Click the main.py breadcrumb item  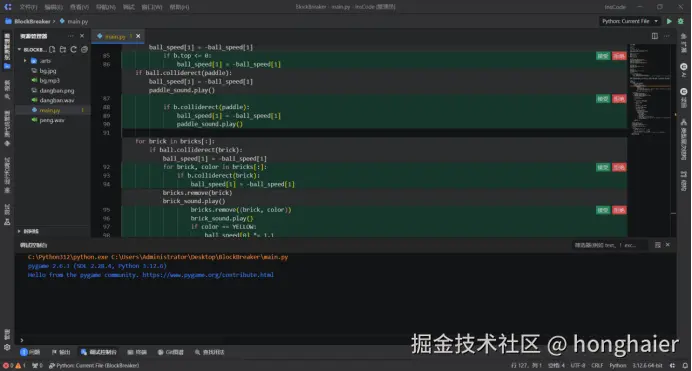[77, 21]
